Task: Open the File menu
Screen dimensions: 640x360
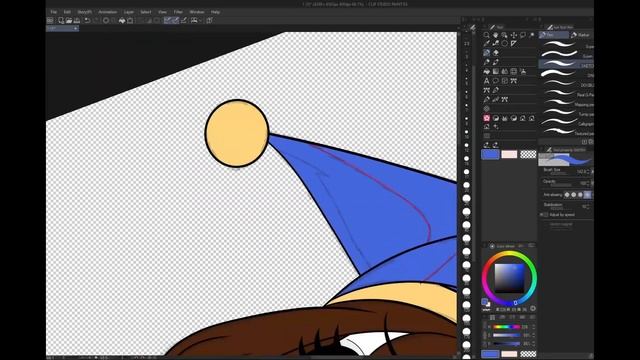Action: point(53,12)
